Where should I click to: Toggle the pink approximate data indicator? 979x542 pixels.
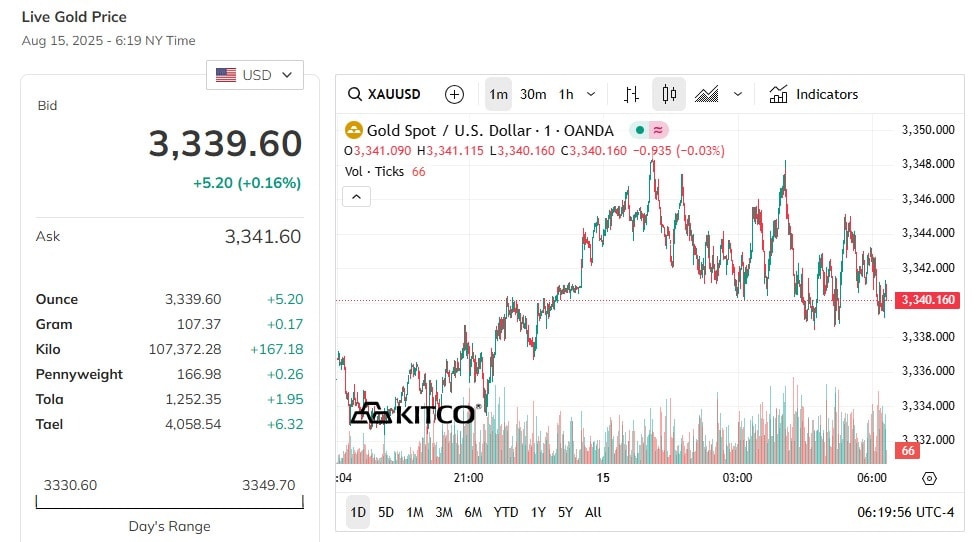point(658,130)
